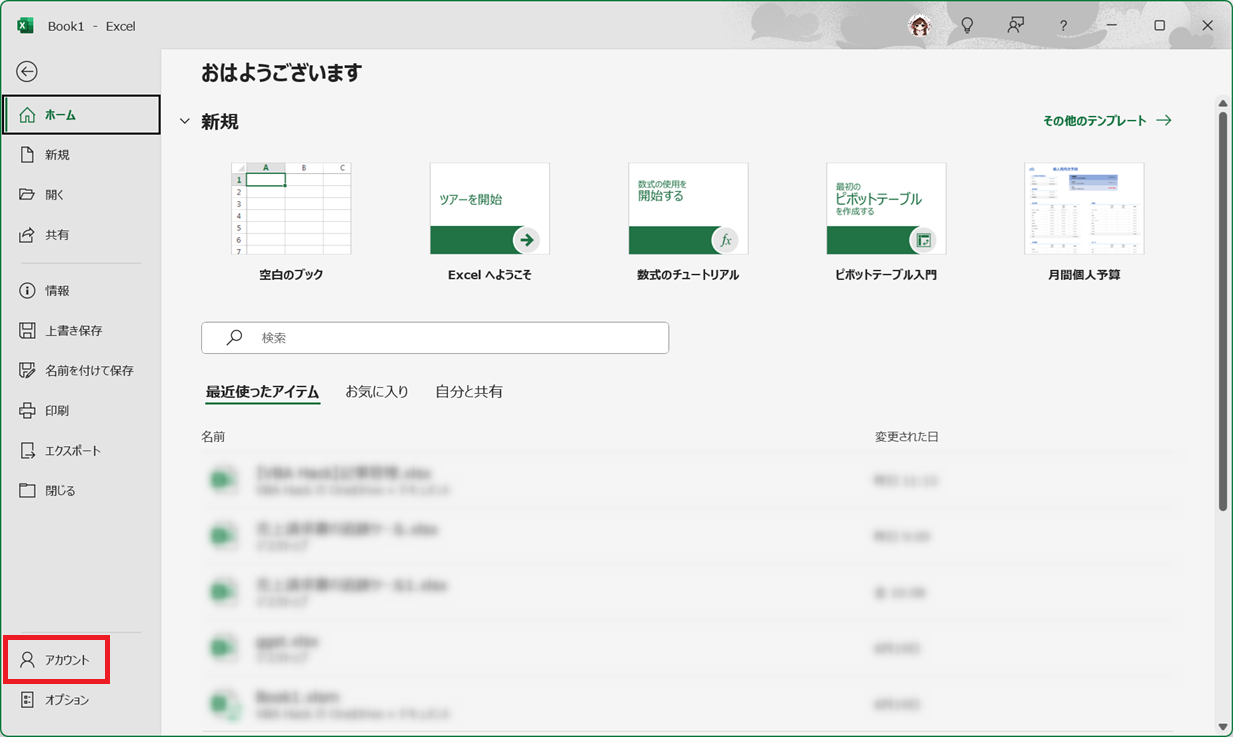Click the vertical scrollbar thumb
This screenshot has height=737, width=1233.
tap(1223, 311)
